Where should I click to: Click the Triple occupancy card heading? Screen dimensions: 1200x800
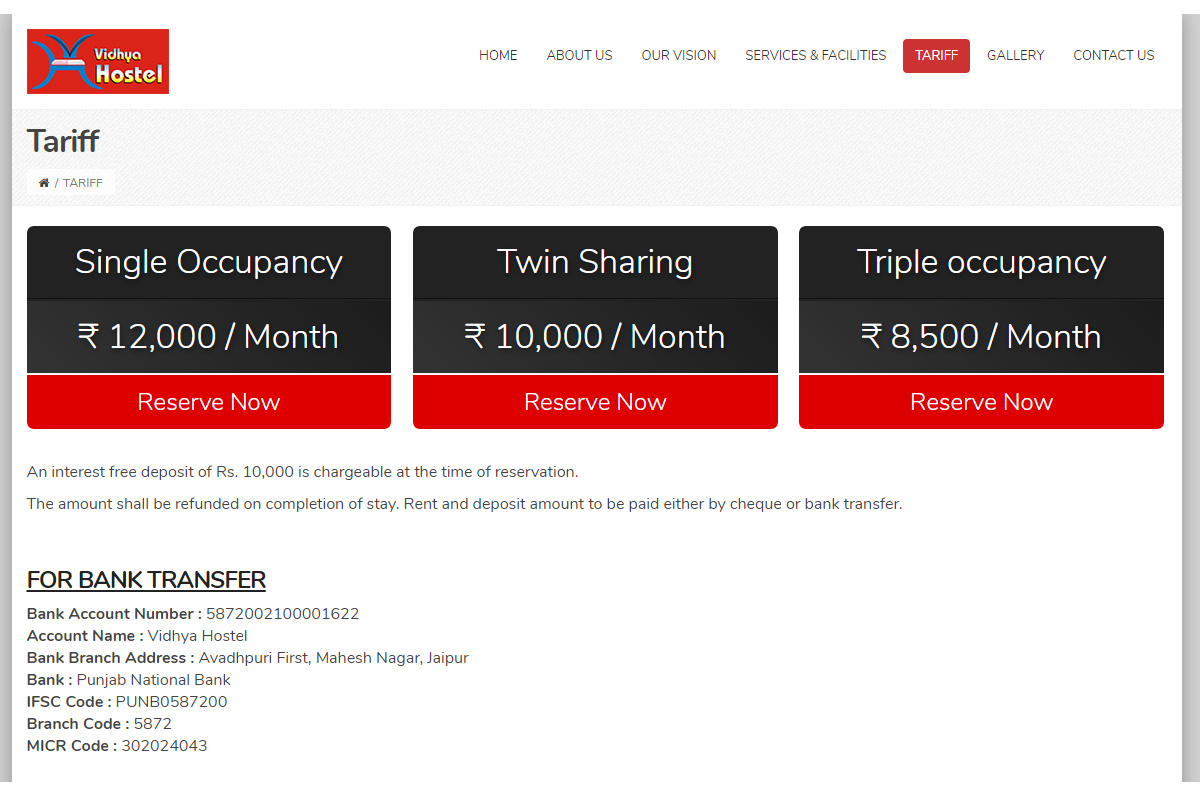pyautogui.click(x=981, y=262)
